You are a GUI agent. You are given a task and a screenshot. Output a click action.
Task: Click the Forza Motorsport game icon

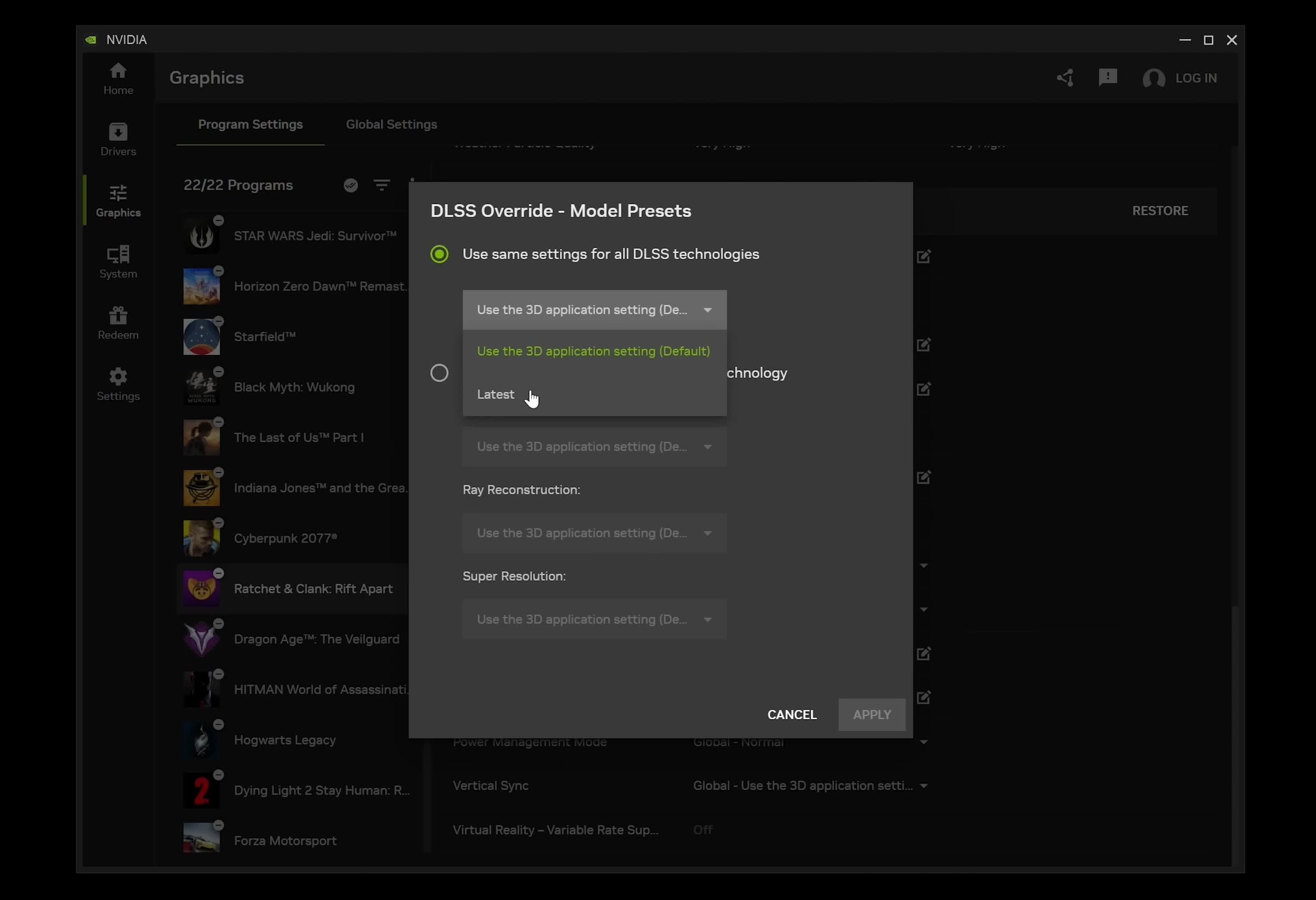tap(202, 838)
